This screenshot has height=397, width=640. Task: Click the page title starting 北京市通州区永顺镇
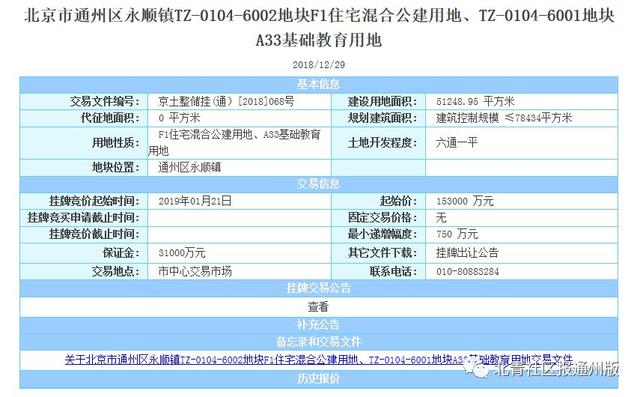[319, 28]
